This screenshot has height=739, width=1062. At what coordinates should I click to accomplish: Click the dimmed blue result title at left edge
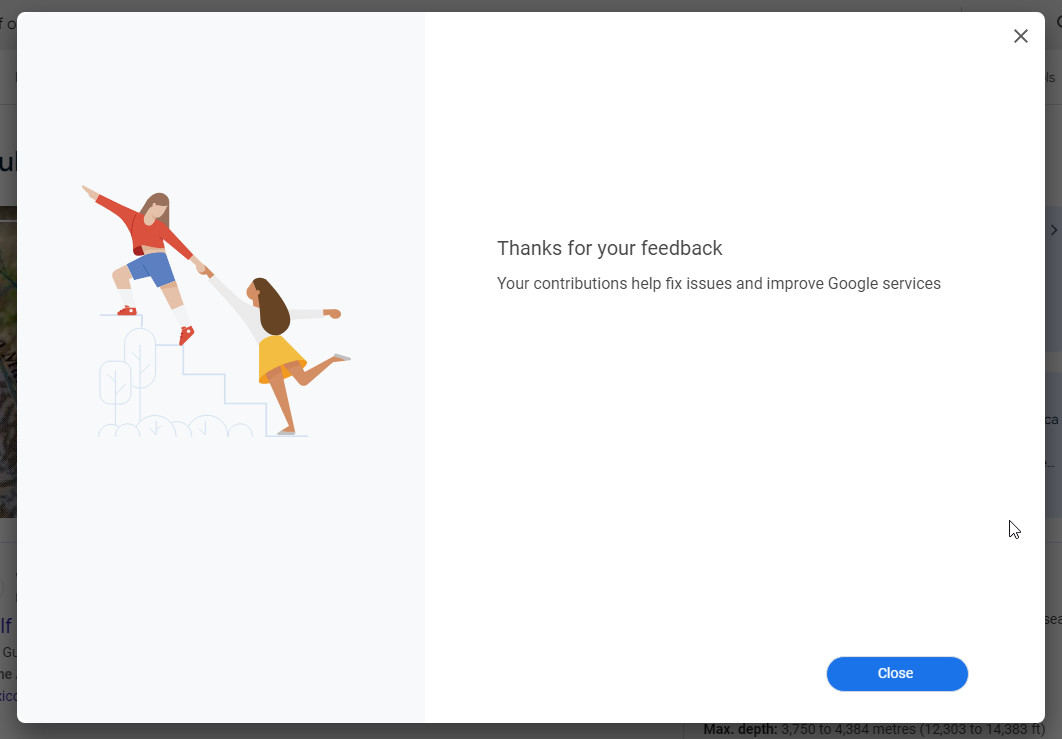7,626
